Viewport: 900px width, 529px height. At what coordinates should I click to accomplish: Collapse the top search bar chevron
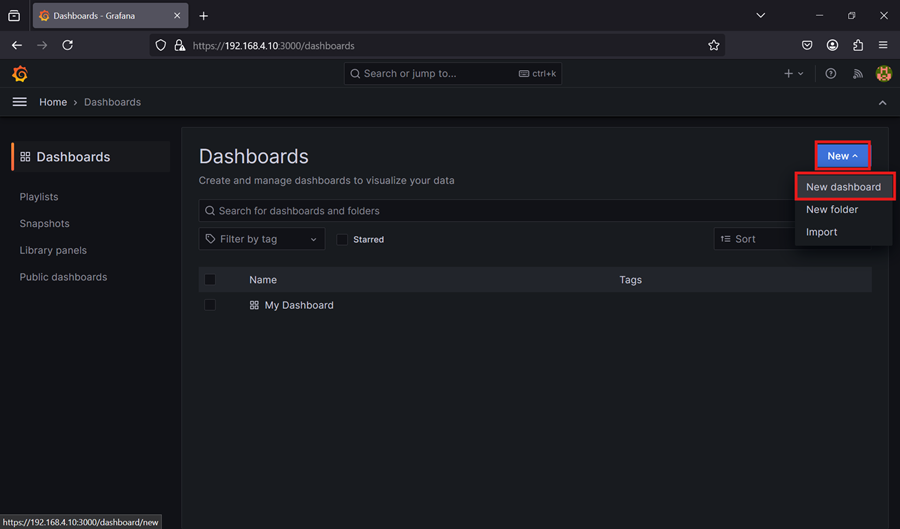tap(882, 103)
